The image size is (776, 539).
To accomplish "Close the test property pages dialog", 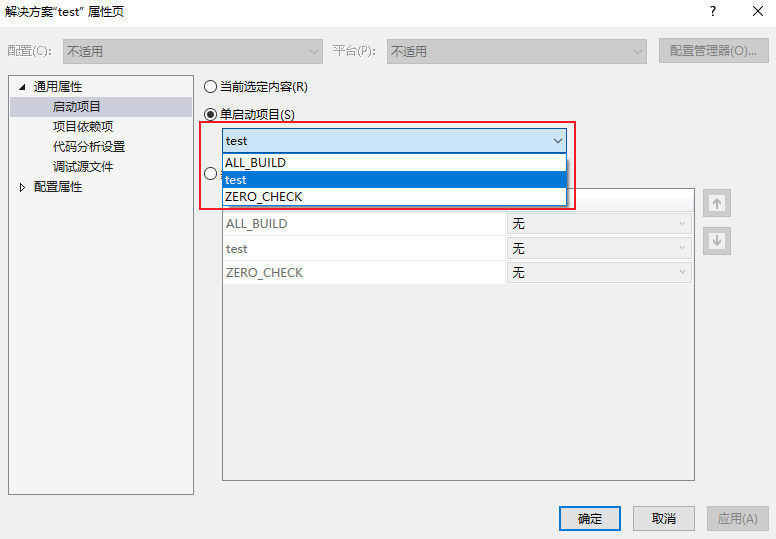I will coord(758,11).
